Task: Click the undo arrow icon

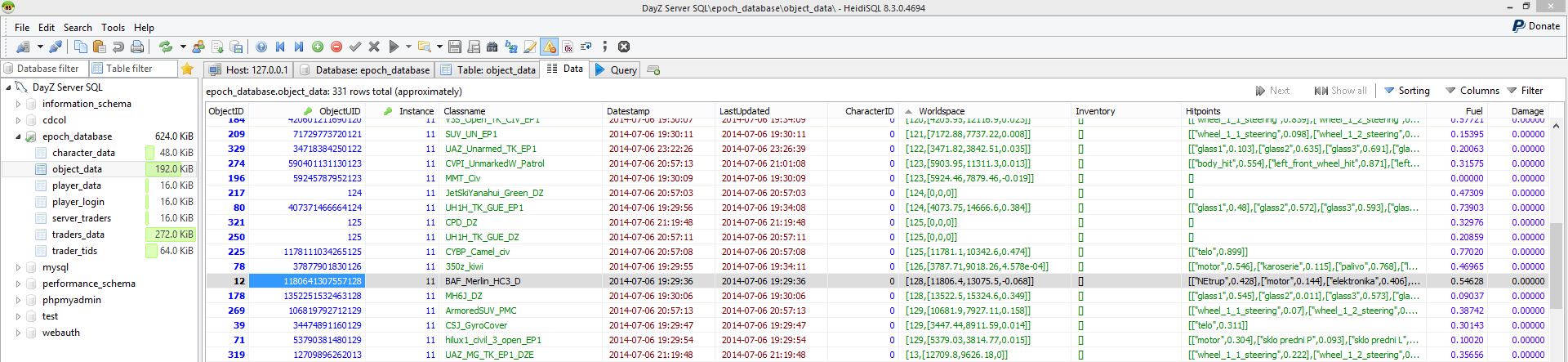Action: click(118, 47)
